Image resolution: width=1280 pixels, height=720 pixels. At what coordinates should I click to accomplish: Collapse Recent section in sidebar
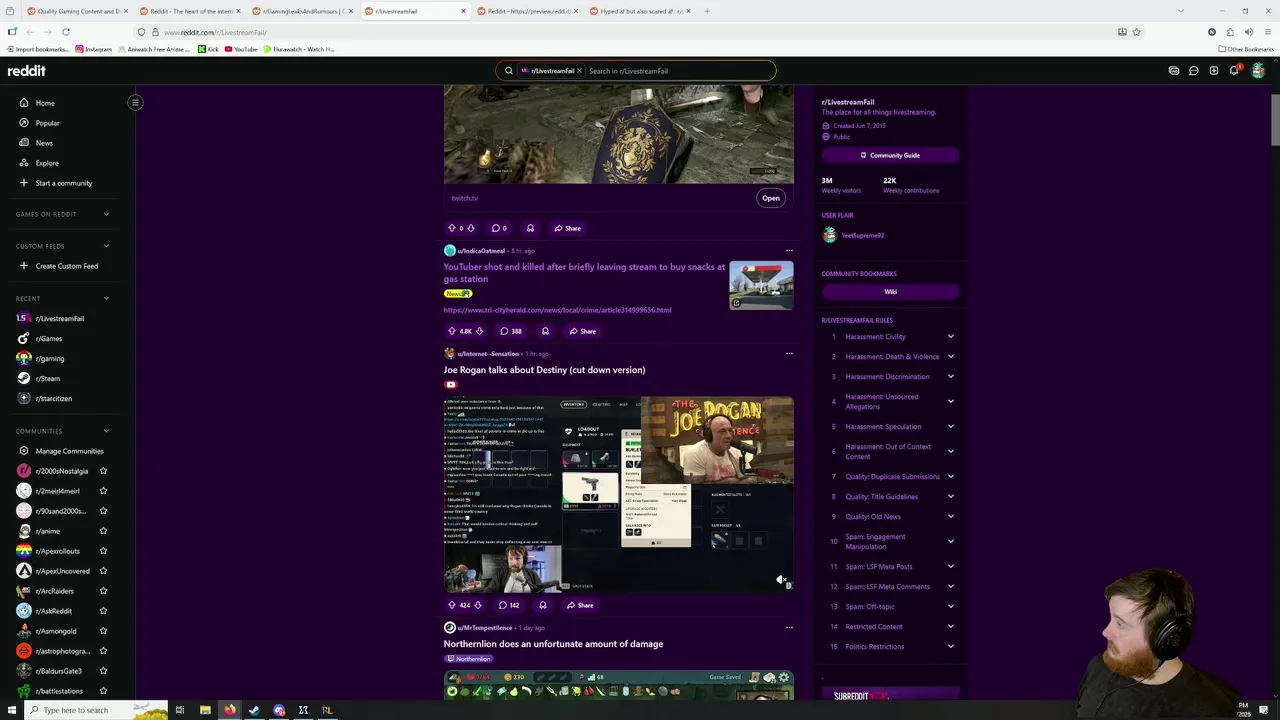106,298
